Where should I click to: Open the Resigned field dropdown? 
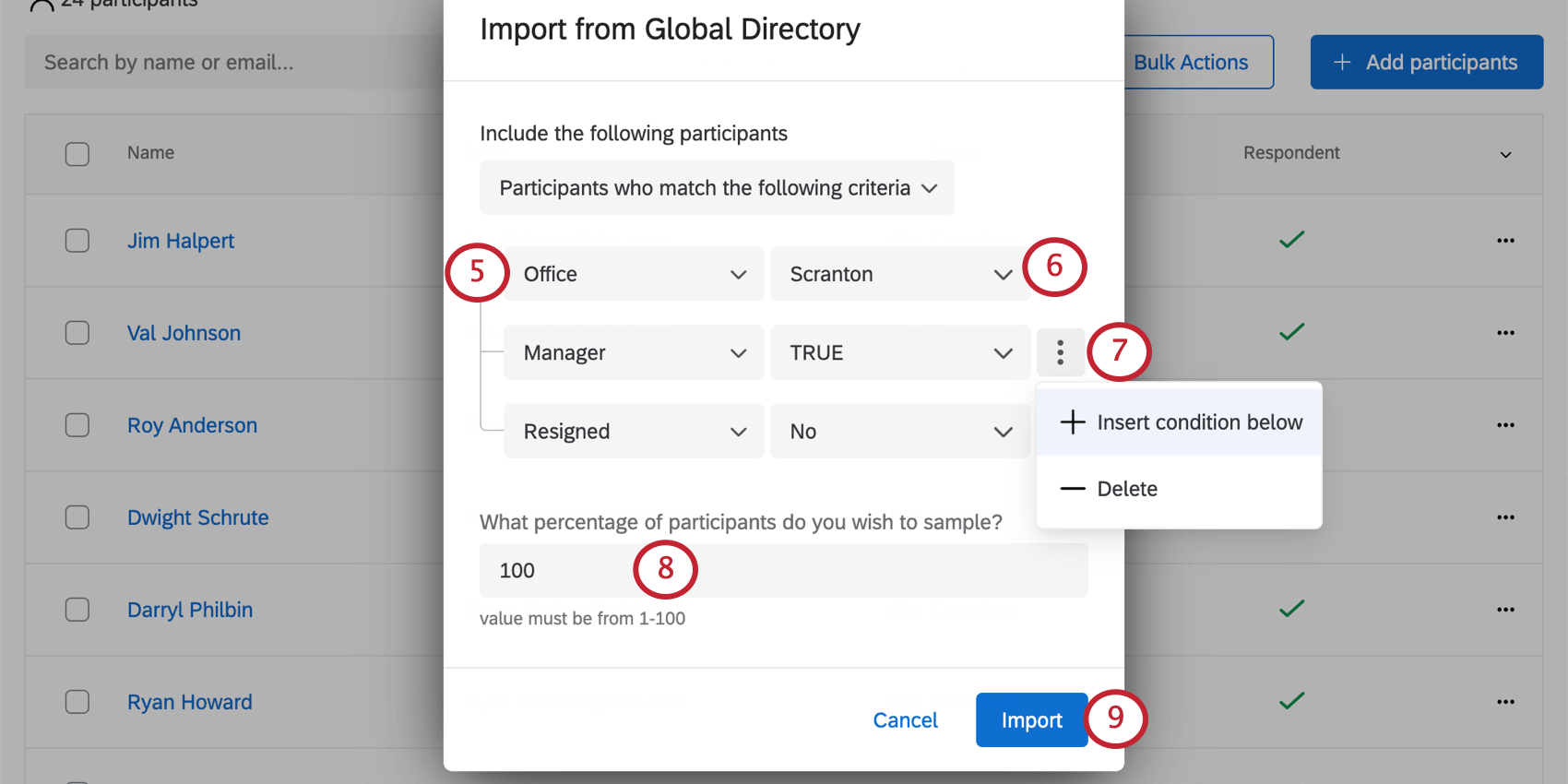point(634,432)
